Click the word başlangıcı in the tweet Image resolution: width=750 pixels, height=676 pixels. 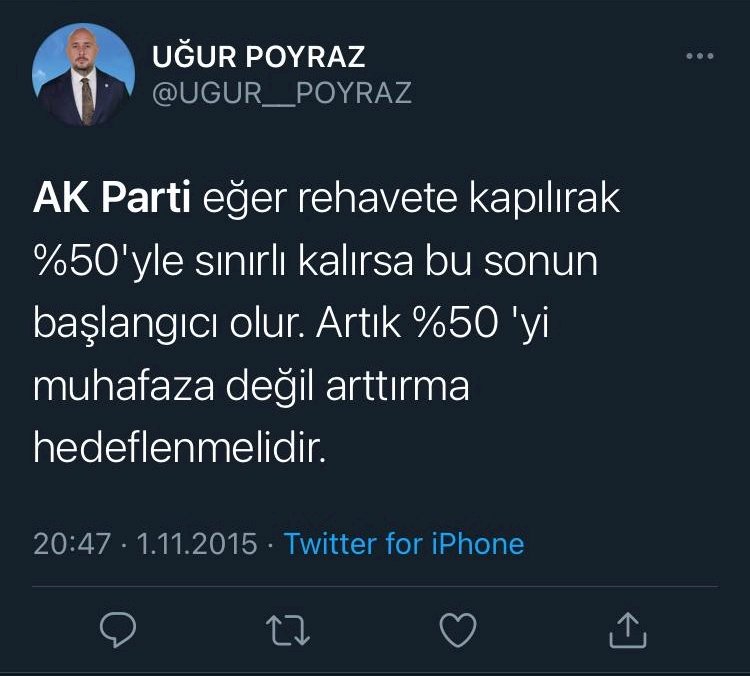click(126, 325)
